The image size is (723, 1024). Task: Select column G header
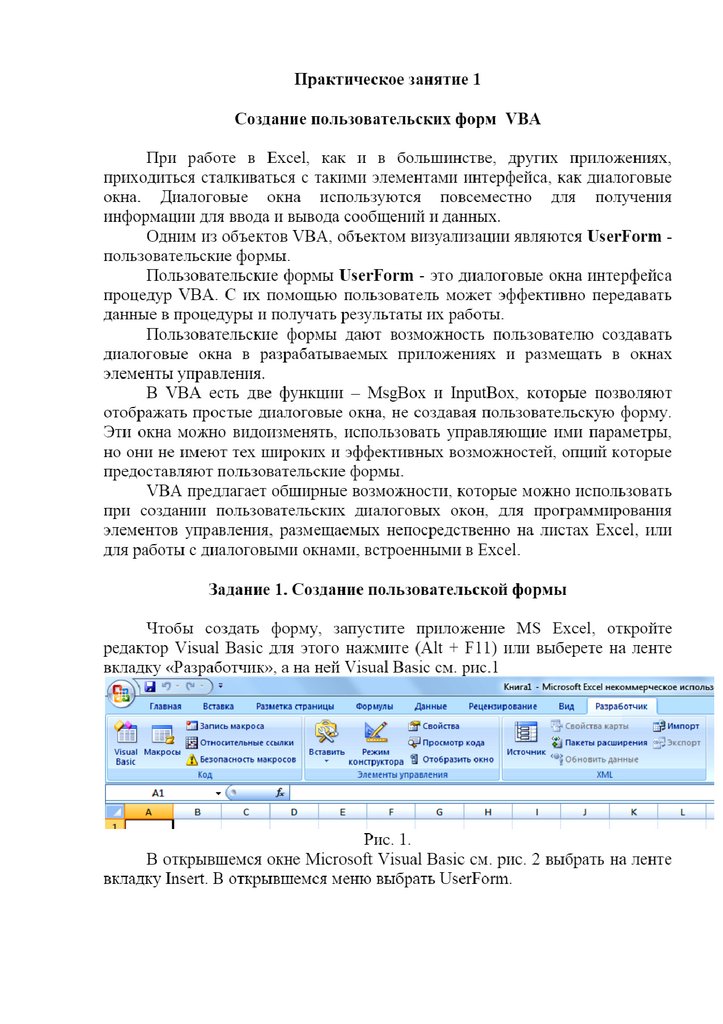click(439, 812)
